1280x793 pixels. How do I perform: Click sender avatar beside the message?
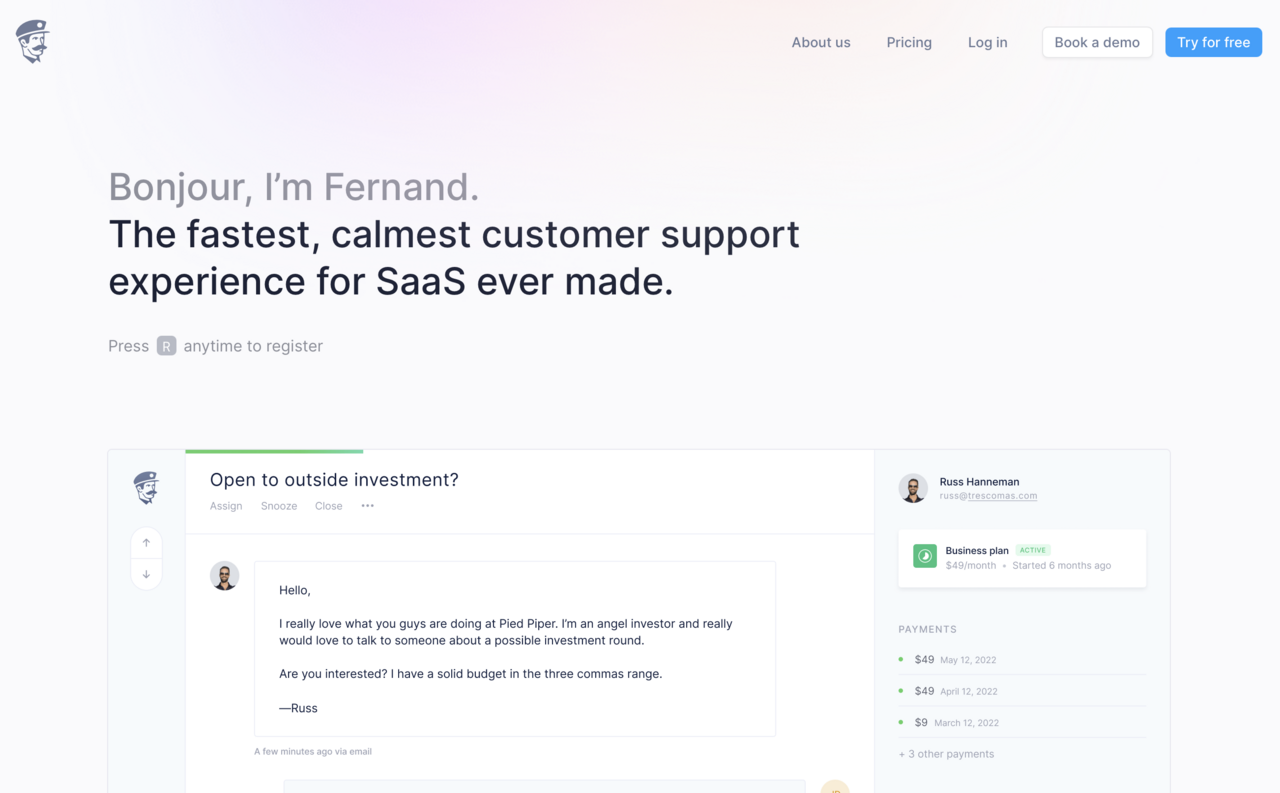[225, 576]
